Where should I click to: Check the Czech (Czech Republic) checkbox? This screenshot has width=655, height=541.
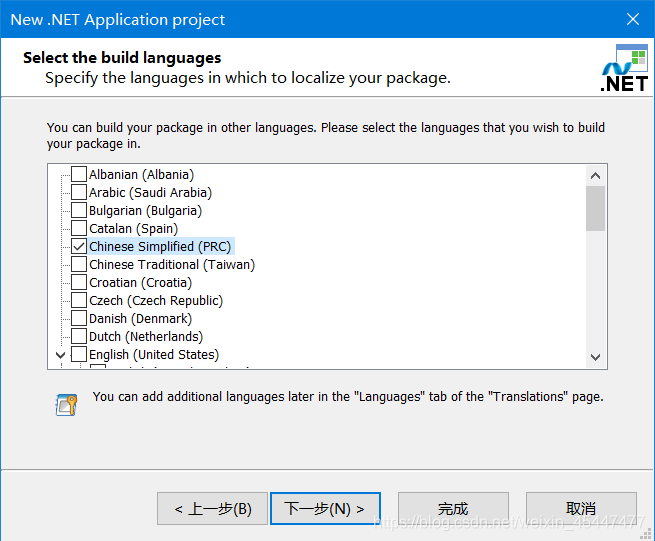(x=79, y=300)
